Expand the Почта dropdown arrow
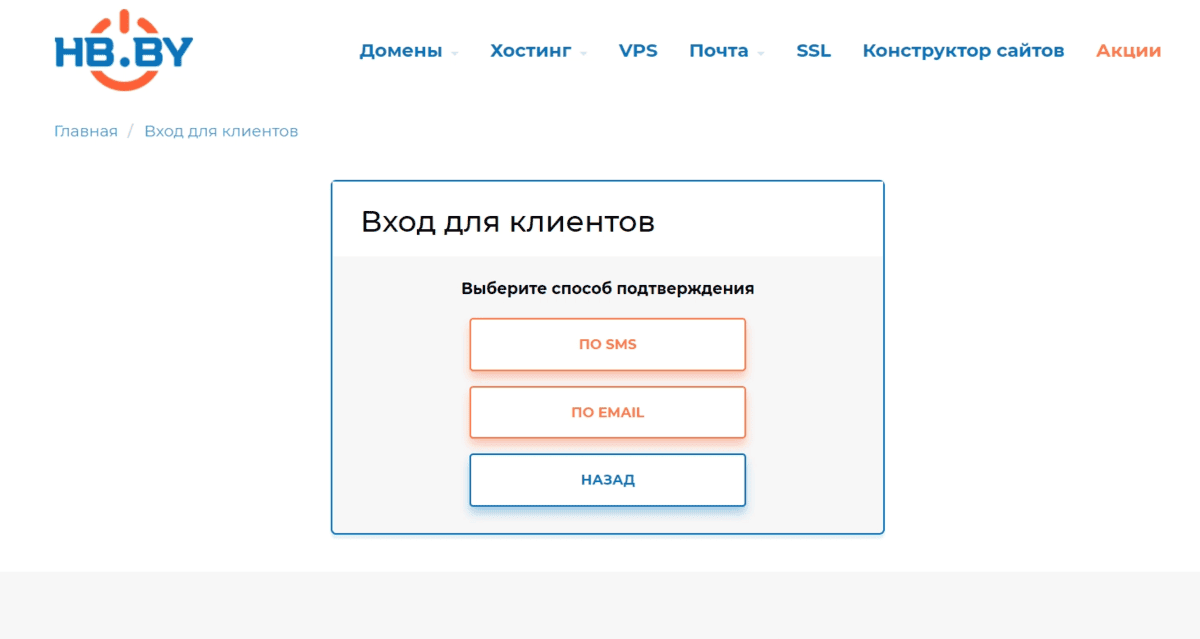The width and height of the screenshot is (1200, 639). [761, 53]
